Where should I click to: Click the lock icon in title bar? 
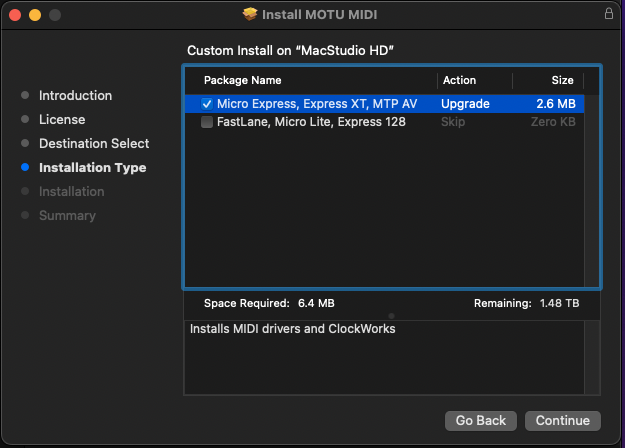coord(609,14)
